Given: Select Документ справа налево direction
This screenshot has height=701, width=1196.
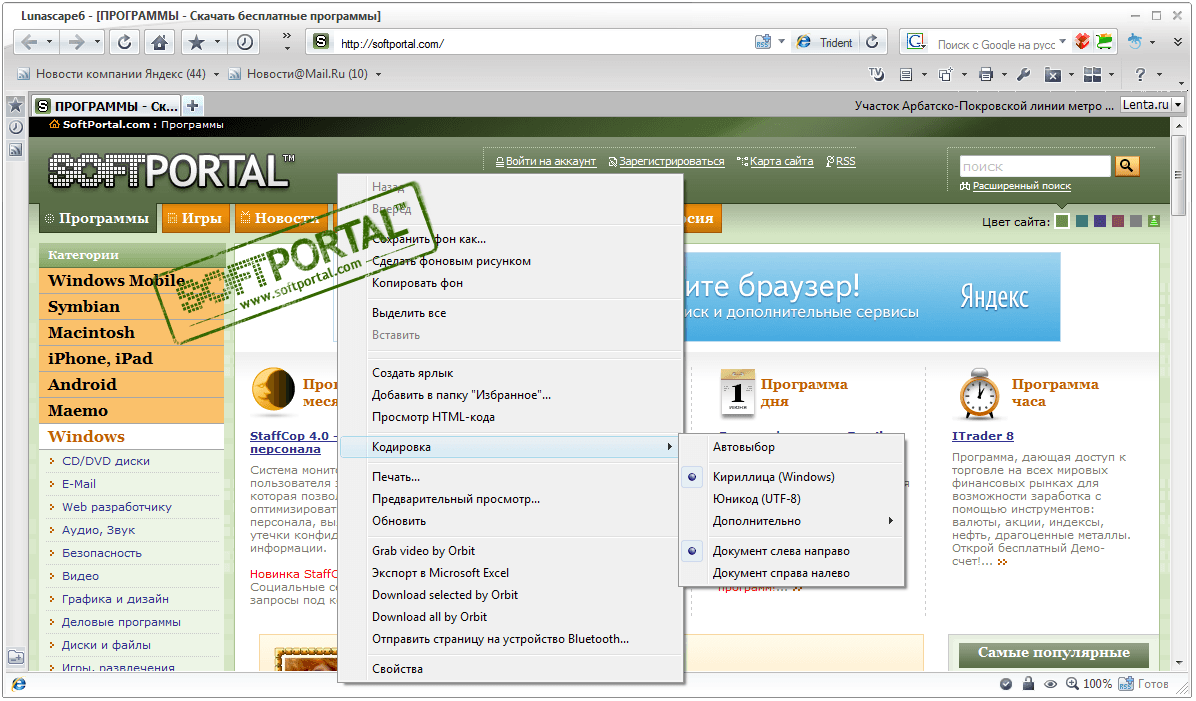Looking at the screenshot, I should pos(791,573).
